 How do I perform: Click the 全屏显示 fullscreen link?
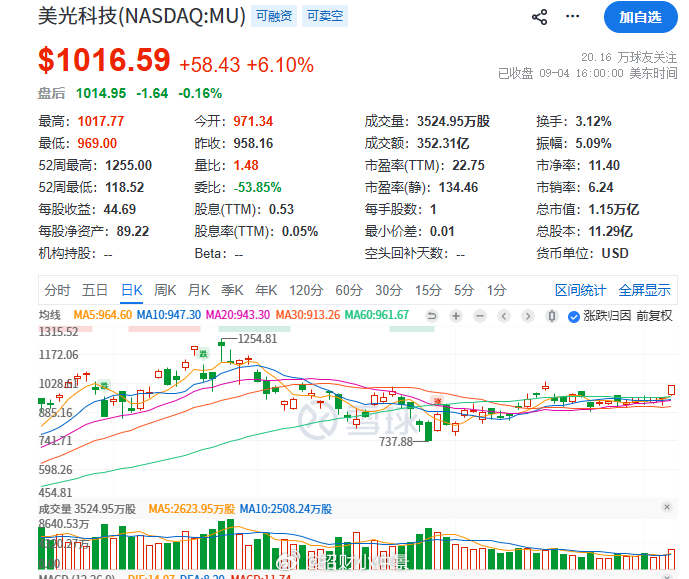644,290
